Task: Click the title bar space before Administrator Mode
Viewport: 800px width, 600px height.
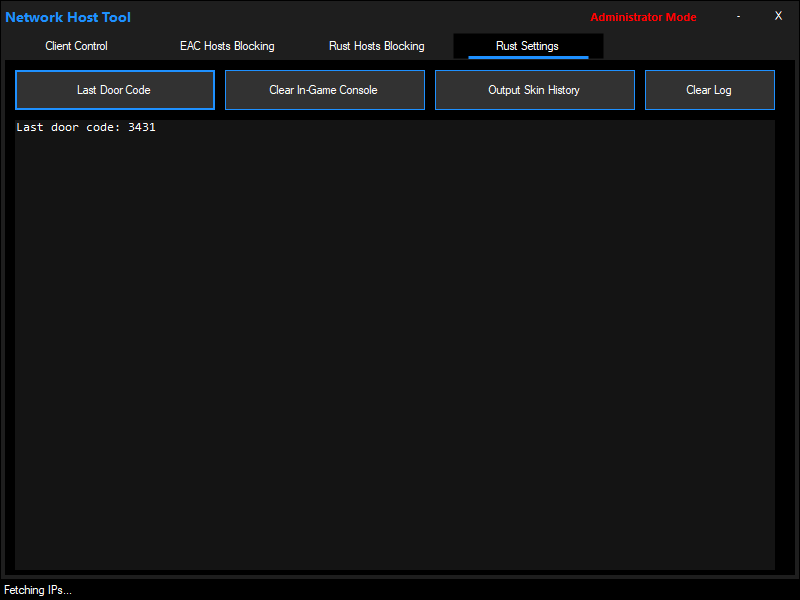Action: [x=360, y=17]
